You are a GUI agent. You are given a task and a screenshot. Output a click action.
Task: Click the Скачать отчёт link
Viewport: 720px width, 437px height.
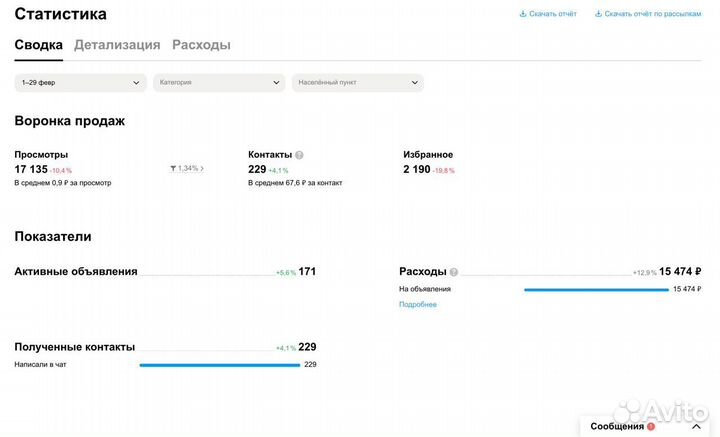553,14
